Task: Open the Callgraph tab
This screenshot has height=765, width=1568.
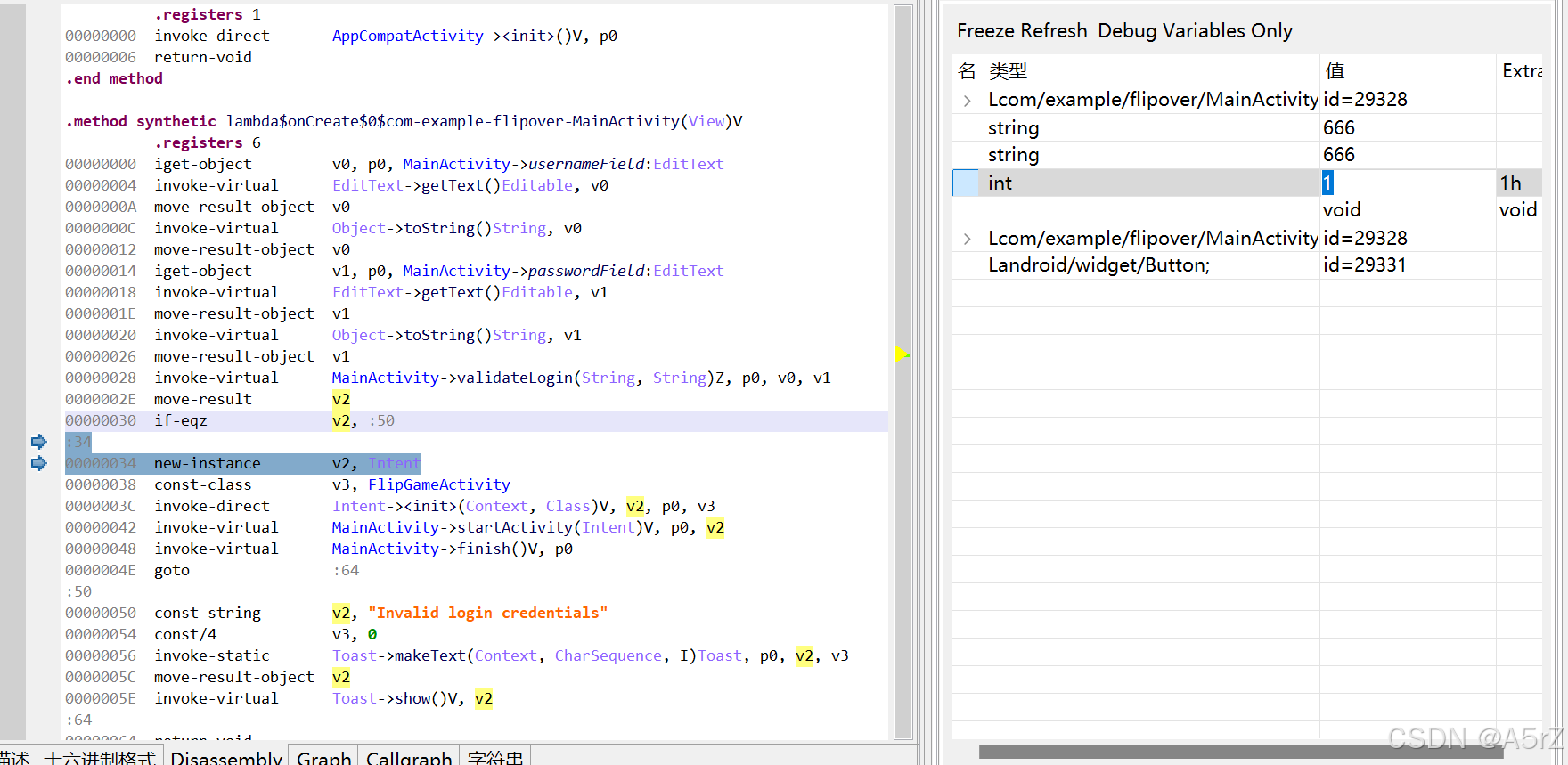Action: tap(409, 757)
